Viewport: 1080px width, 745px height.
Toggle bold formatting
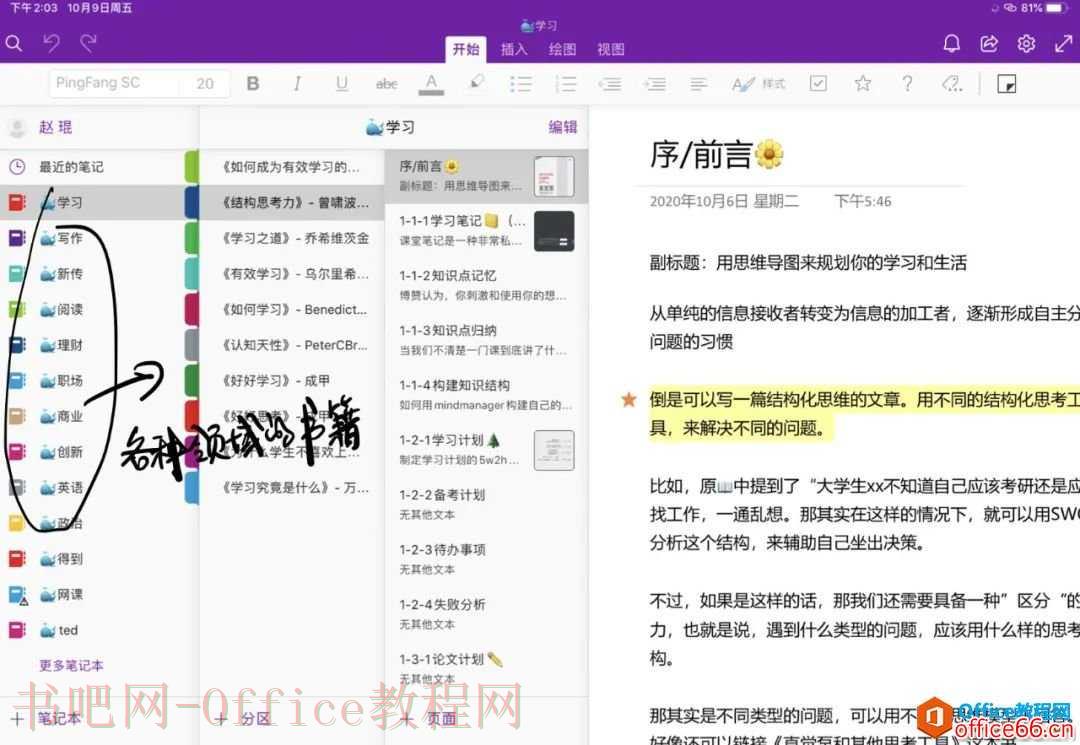point(253,83)
